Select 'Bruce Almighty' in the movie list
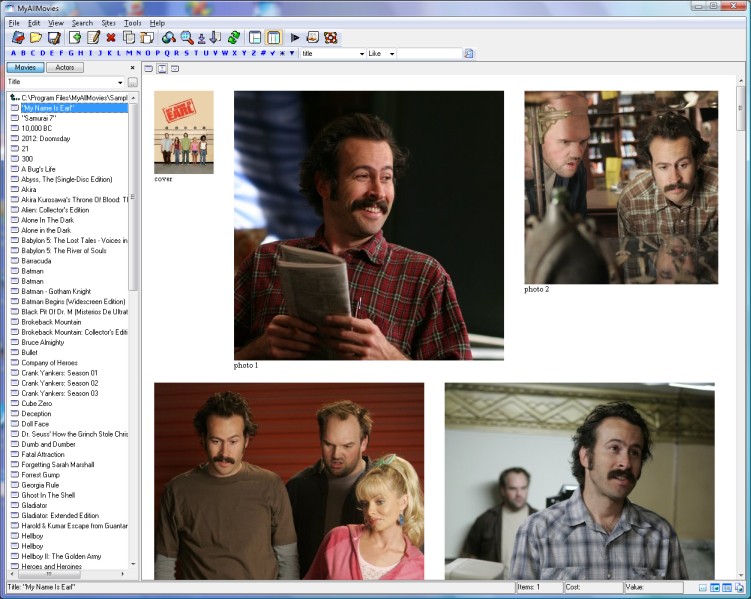 click(43, 342)
